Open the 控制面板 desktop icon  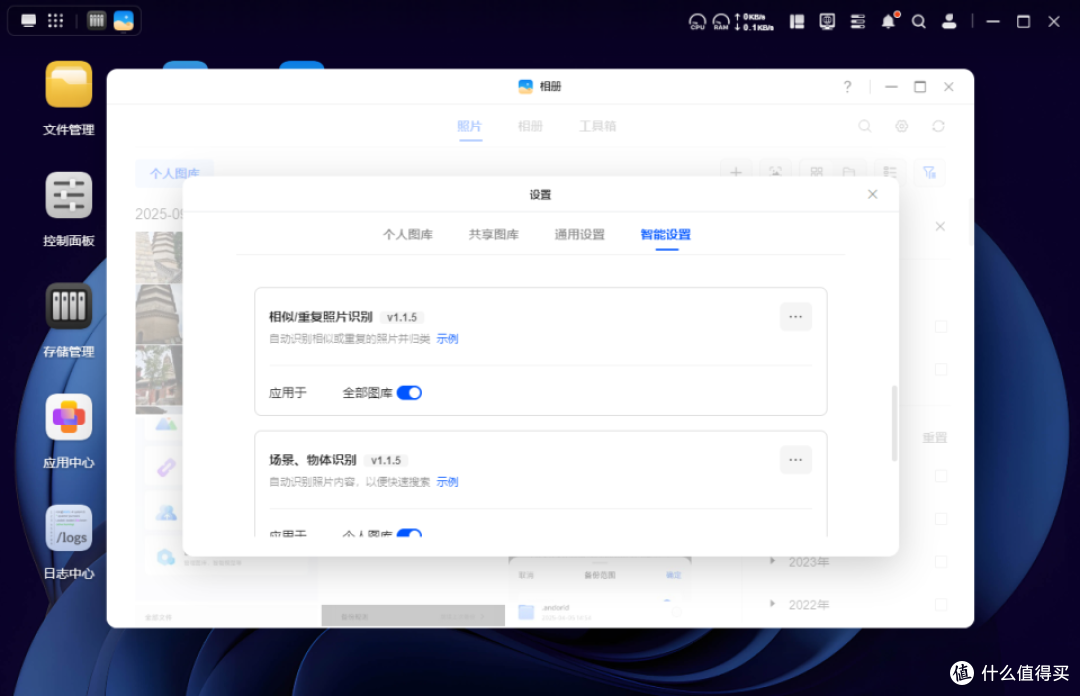(68, 195)
